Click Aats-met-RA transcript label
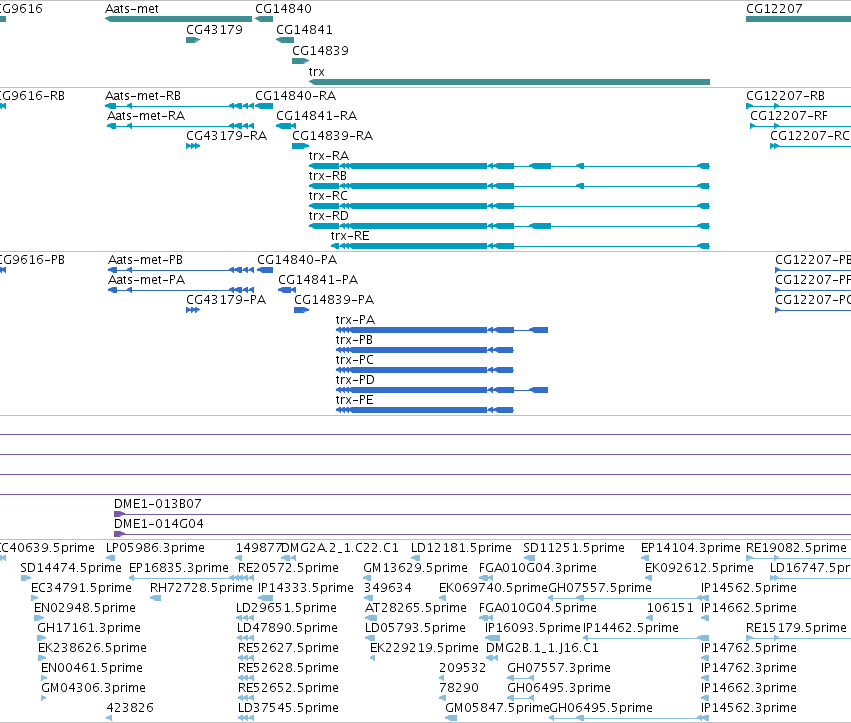851x723 pixels. (146, 116)
